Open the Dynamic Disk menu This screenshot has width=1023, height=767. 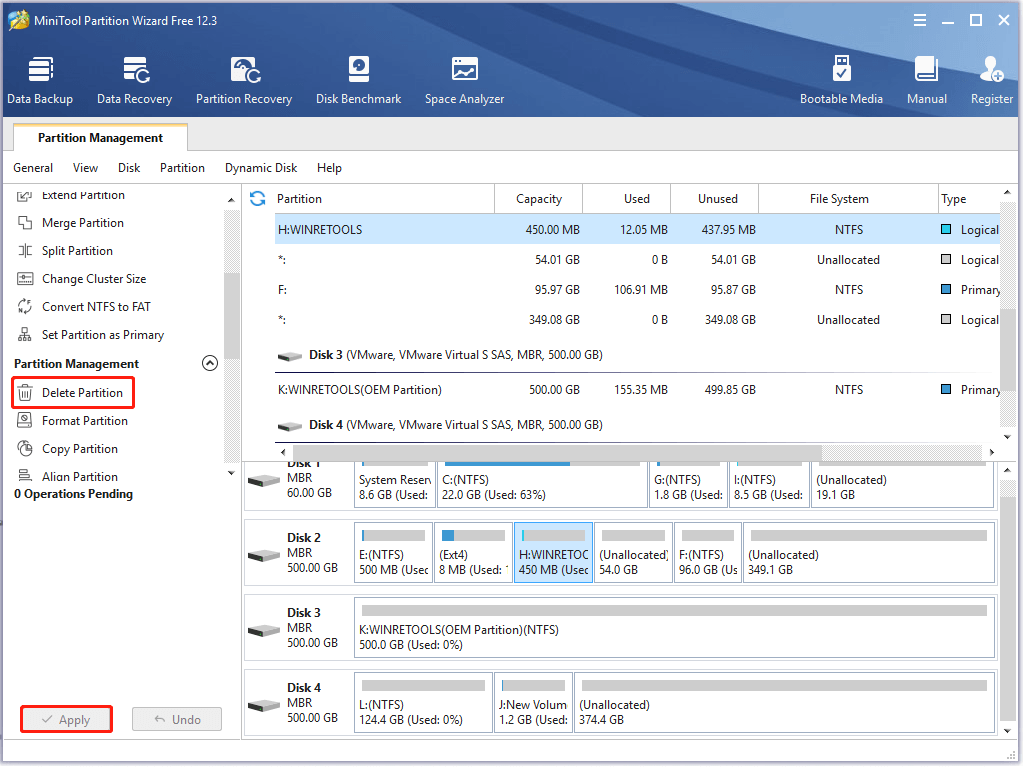261,168
